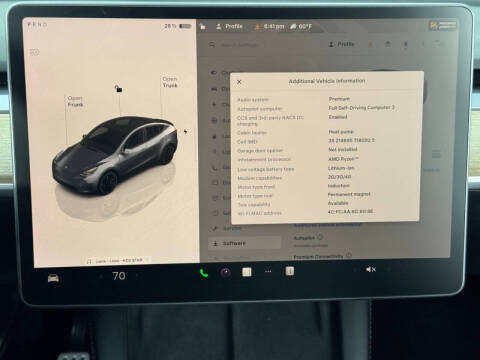Image resolution: width=480 pixels, height=360 pixels.
Task: Open the car controls icon in bottom bar
Action: [53, 277]
